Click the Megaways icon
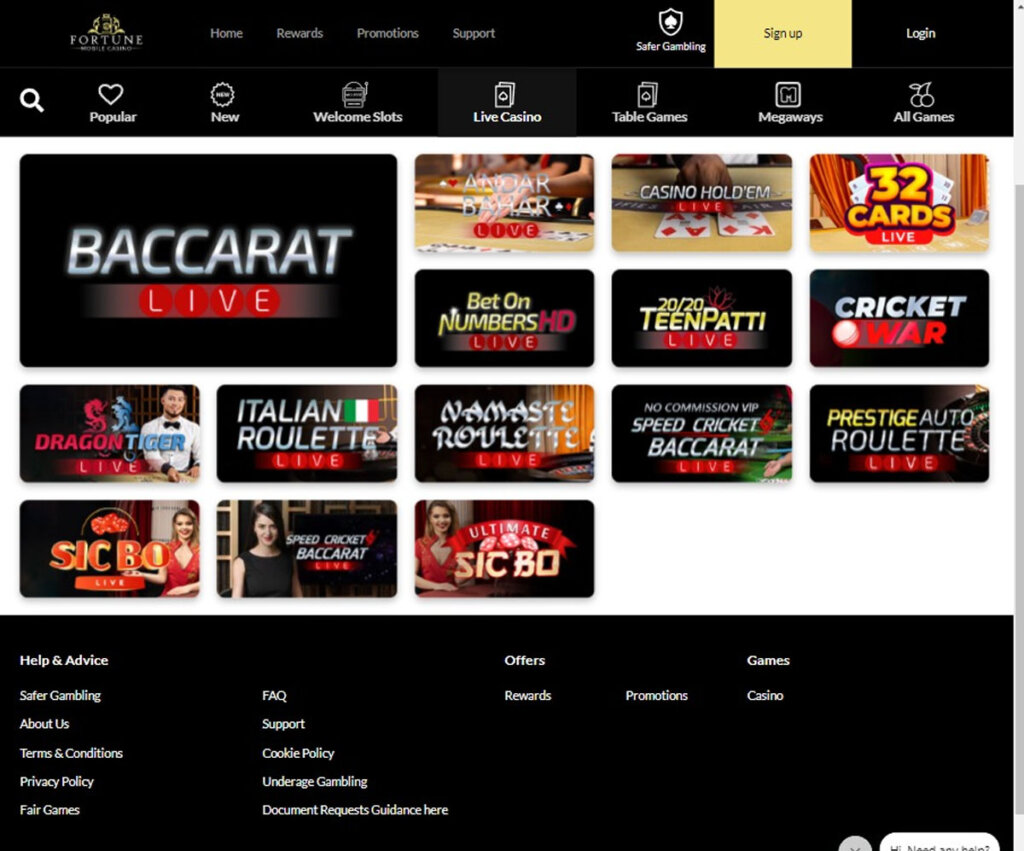The width and height of the screenshot is (1024, 851). 788,95
